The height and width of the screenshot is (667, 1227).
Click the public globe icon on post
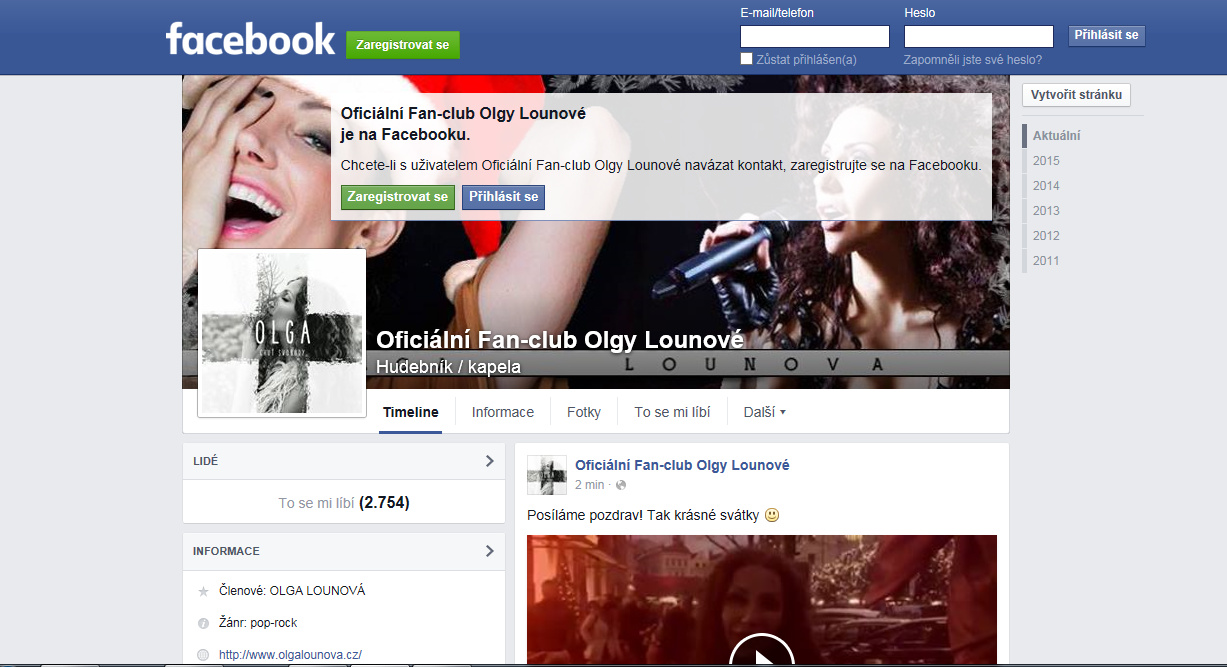point(621,485)
